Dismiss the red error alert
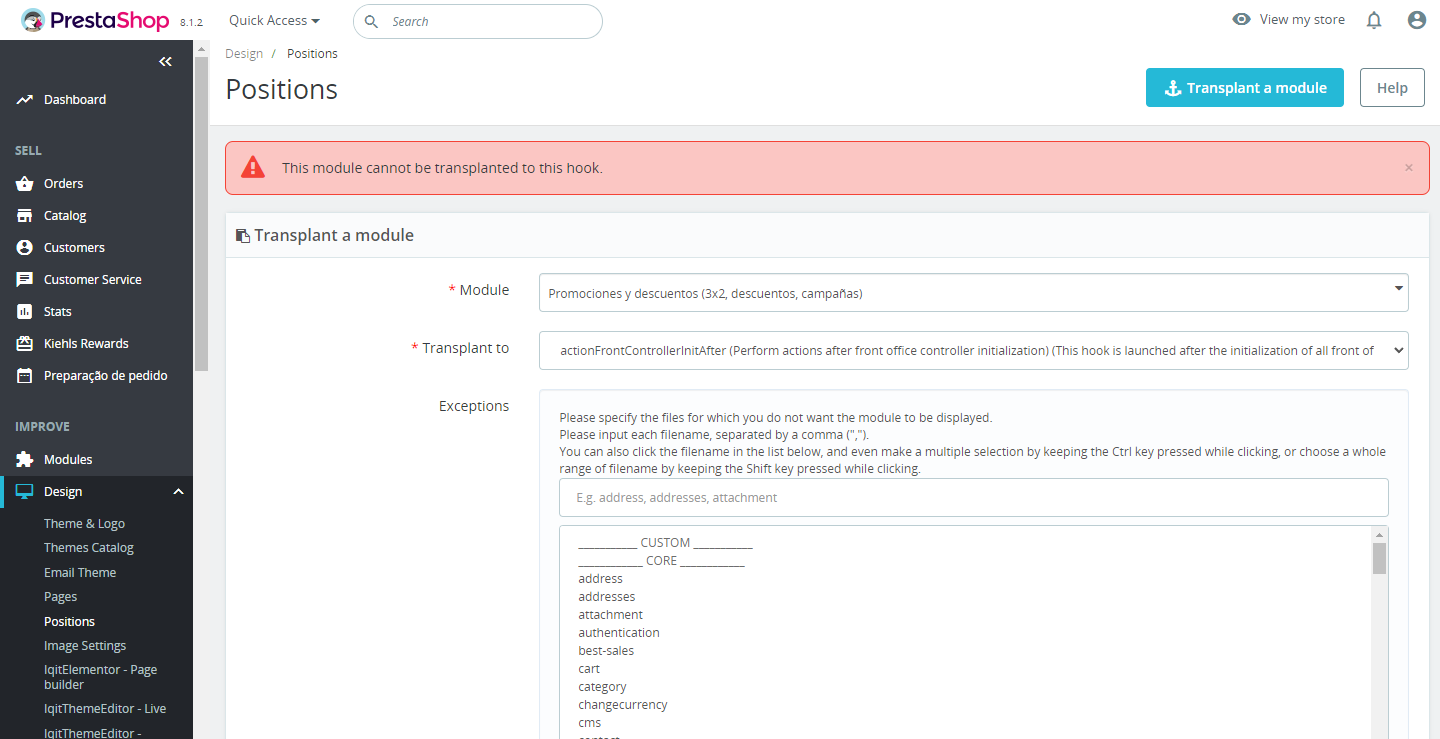 1409,168
